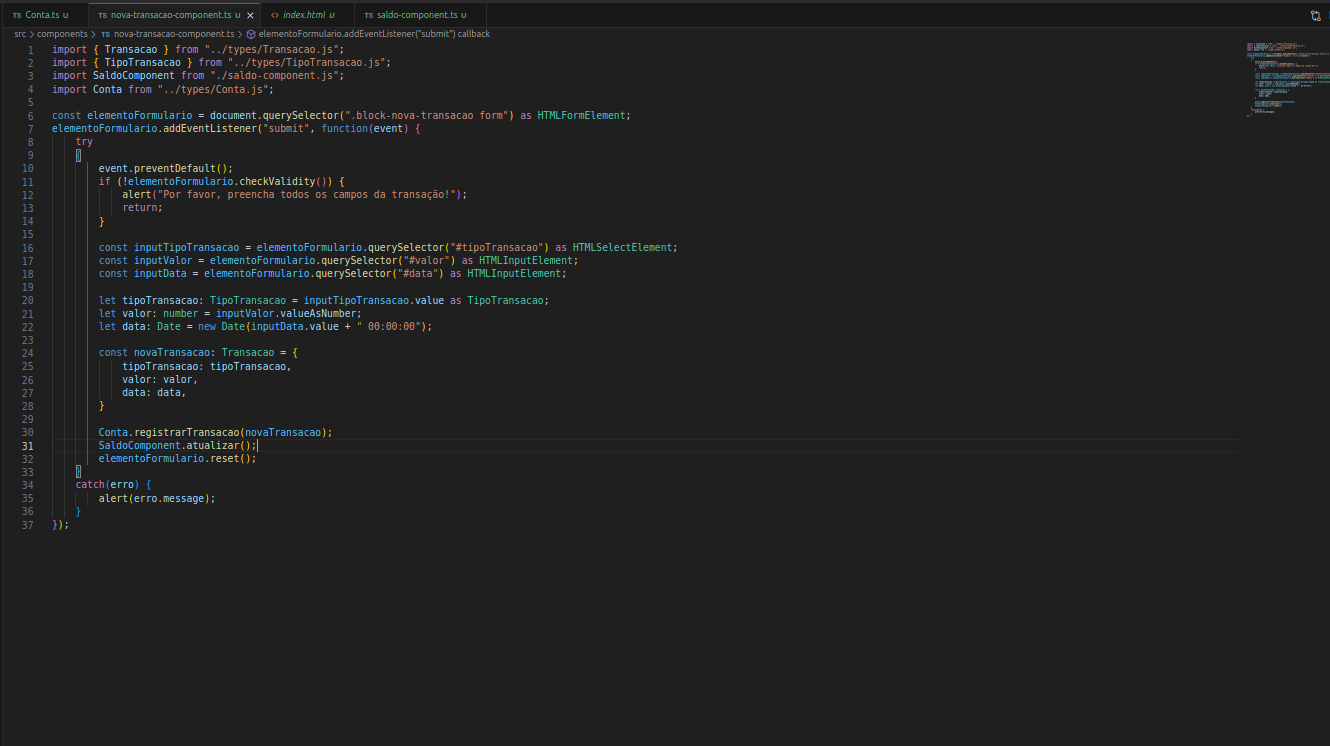
Task: Open the nova-transacao-component.ts breadcrumb file entry
Action: 167,34
